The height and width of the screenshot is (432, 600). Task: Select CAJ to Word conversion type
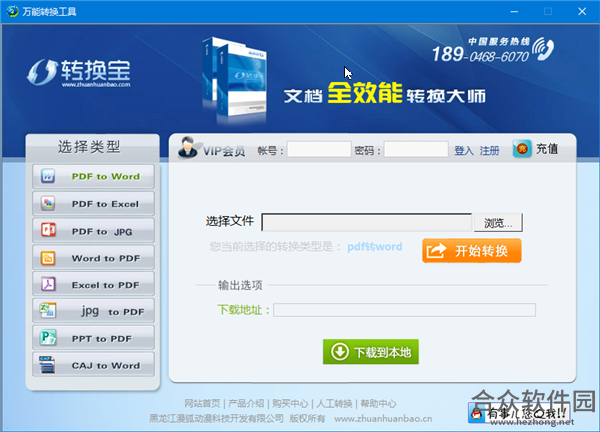pos(93,365)
